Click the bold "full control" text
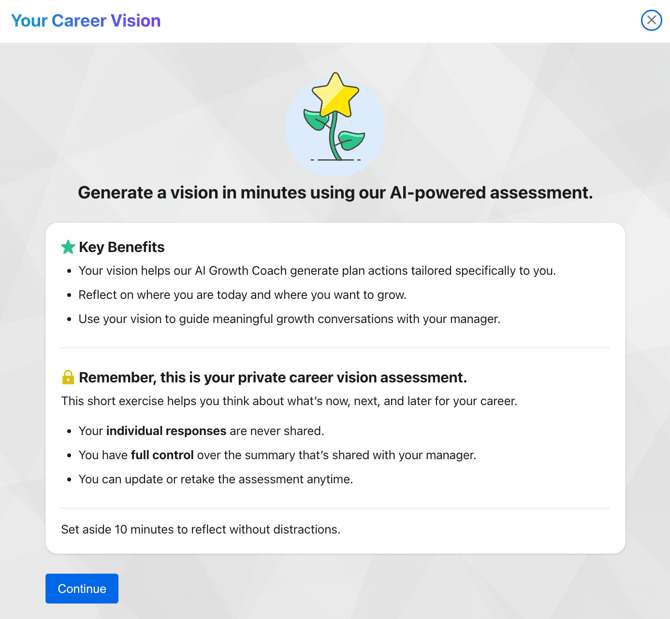 162,455
